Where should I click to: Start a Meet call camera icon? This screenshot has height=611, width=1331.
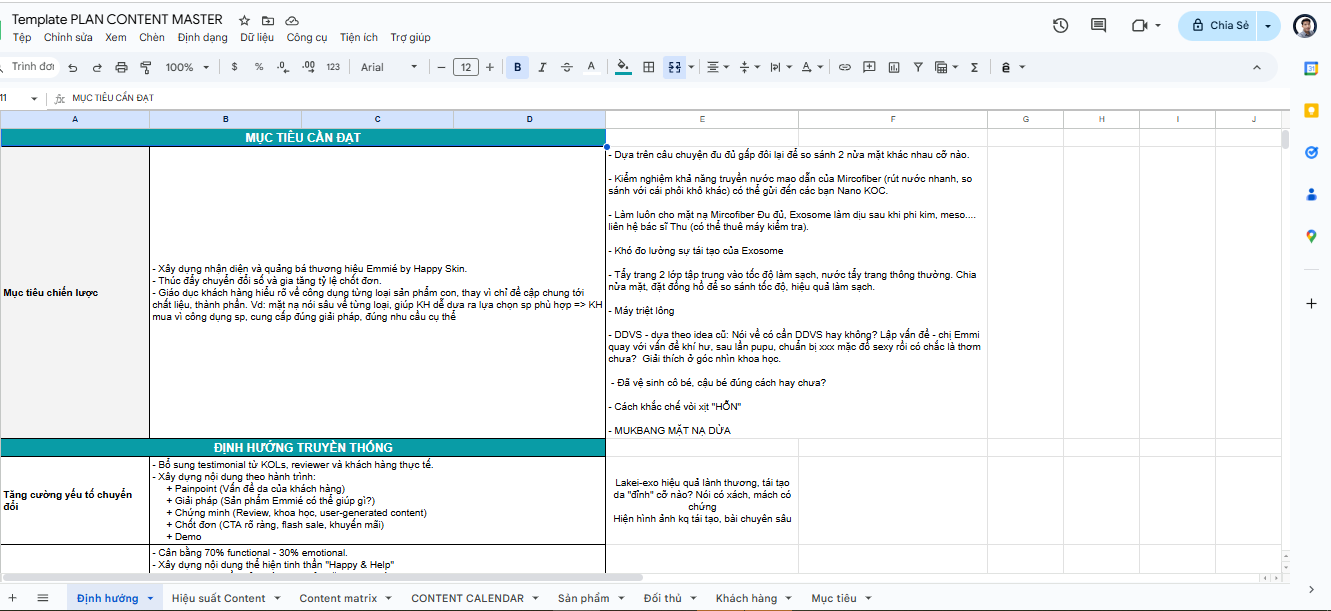tap(1139, 25)
